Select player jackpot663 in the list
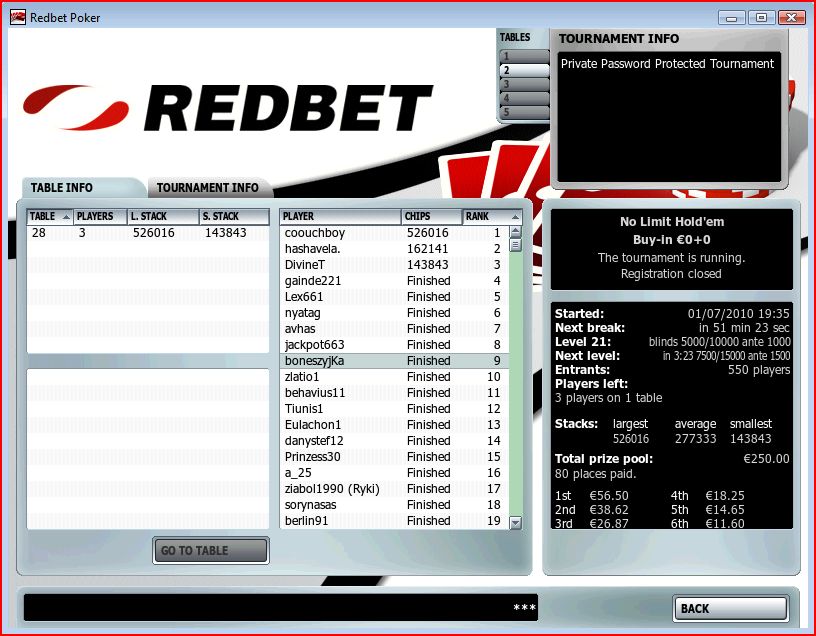This screenshot has width=816, height=636. tap(394, 345)
